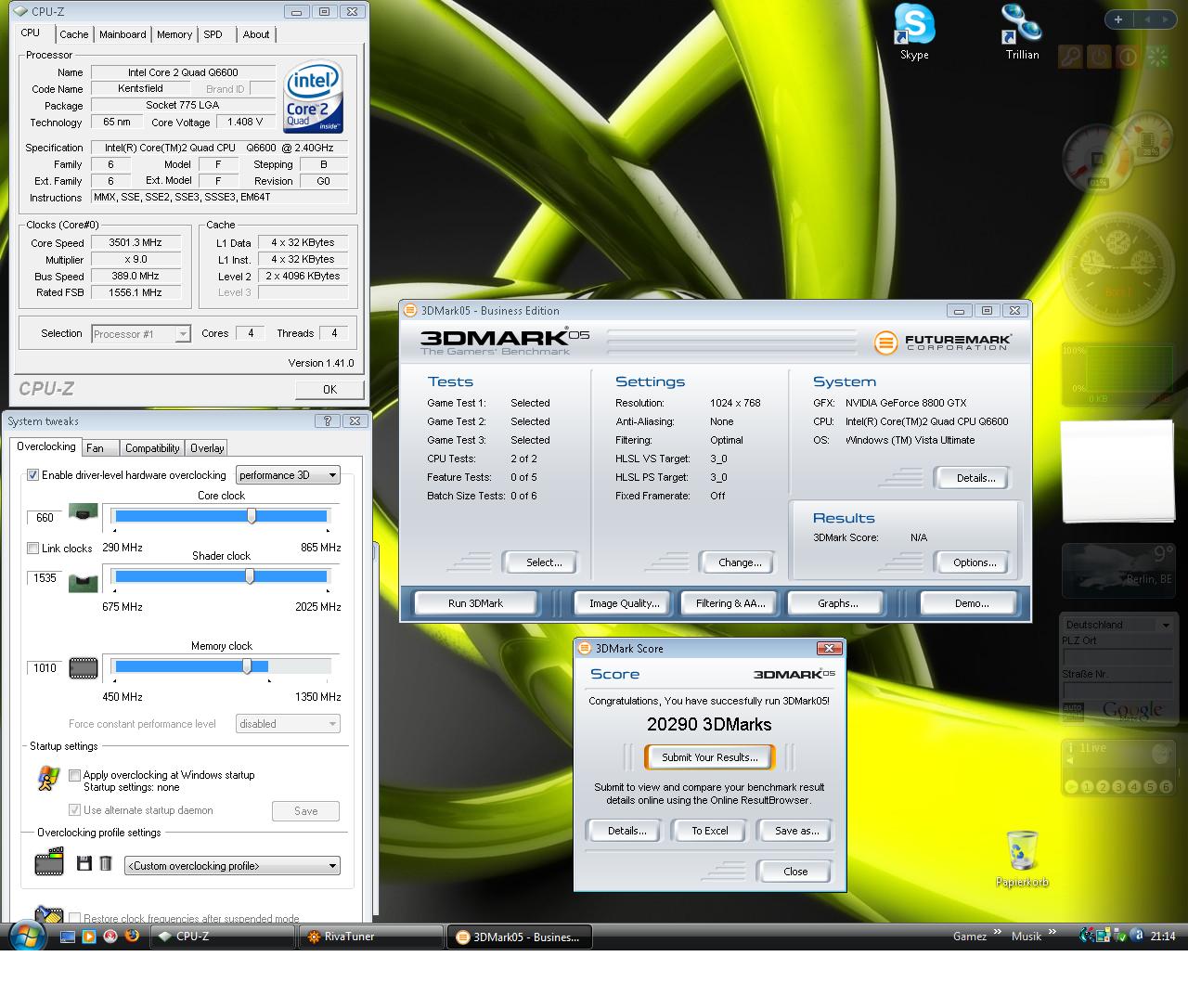Open the Overlay tab in System tweaks

coord(207,448)
